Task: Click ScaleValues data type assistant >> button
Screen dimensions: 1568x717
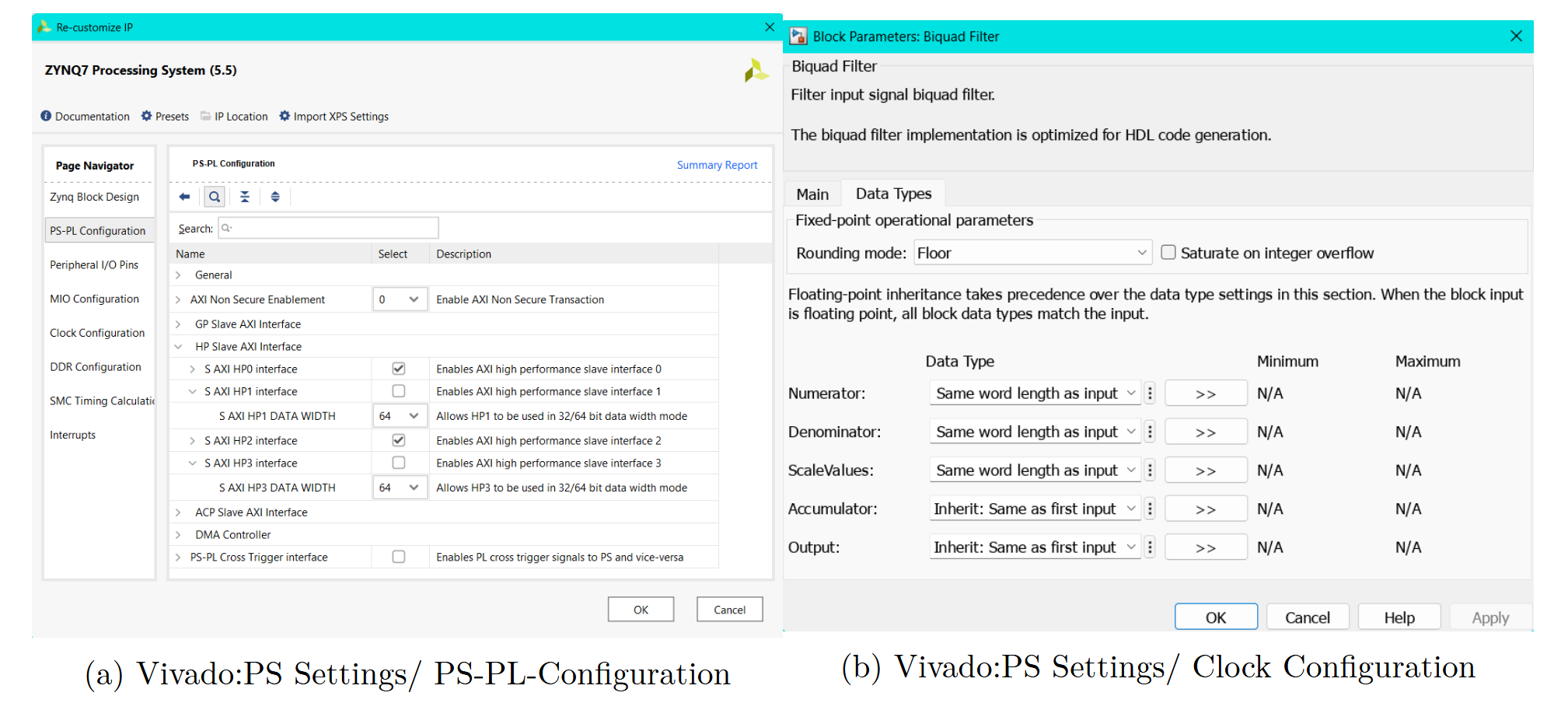Action: click(1206, 470)
